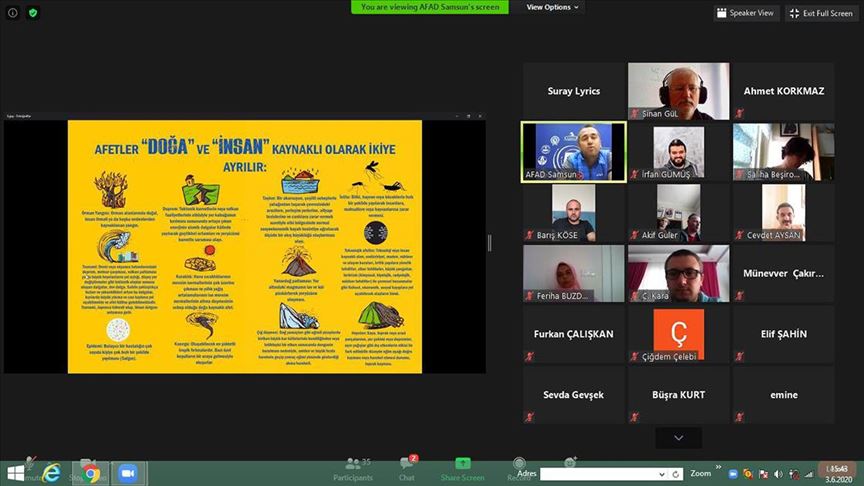Click the 'You are viewing AFAD Samsun's screen' banner

pos(430,7)
